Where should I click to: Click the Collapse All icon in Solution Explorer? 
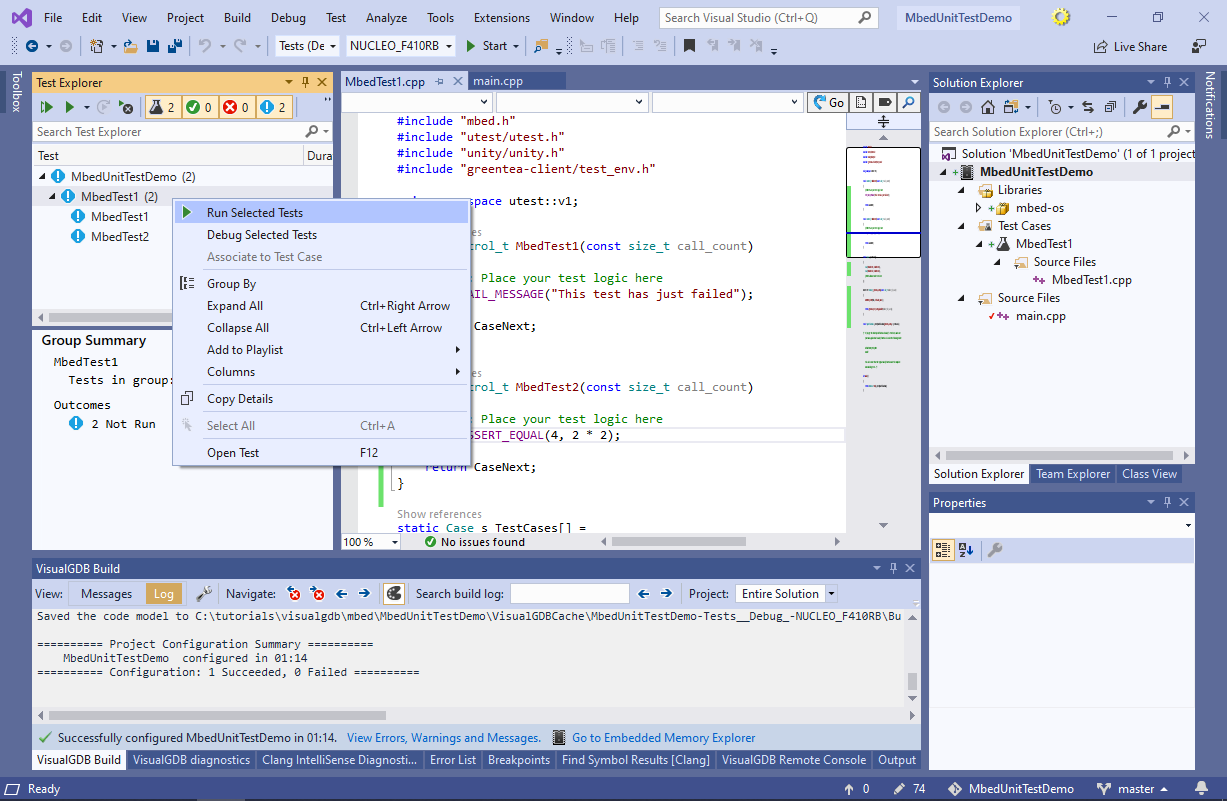pyautogui.click(x=1110, y=107)
